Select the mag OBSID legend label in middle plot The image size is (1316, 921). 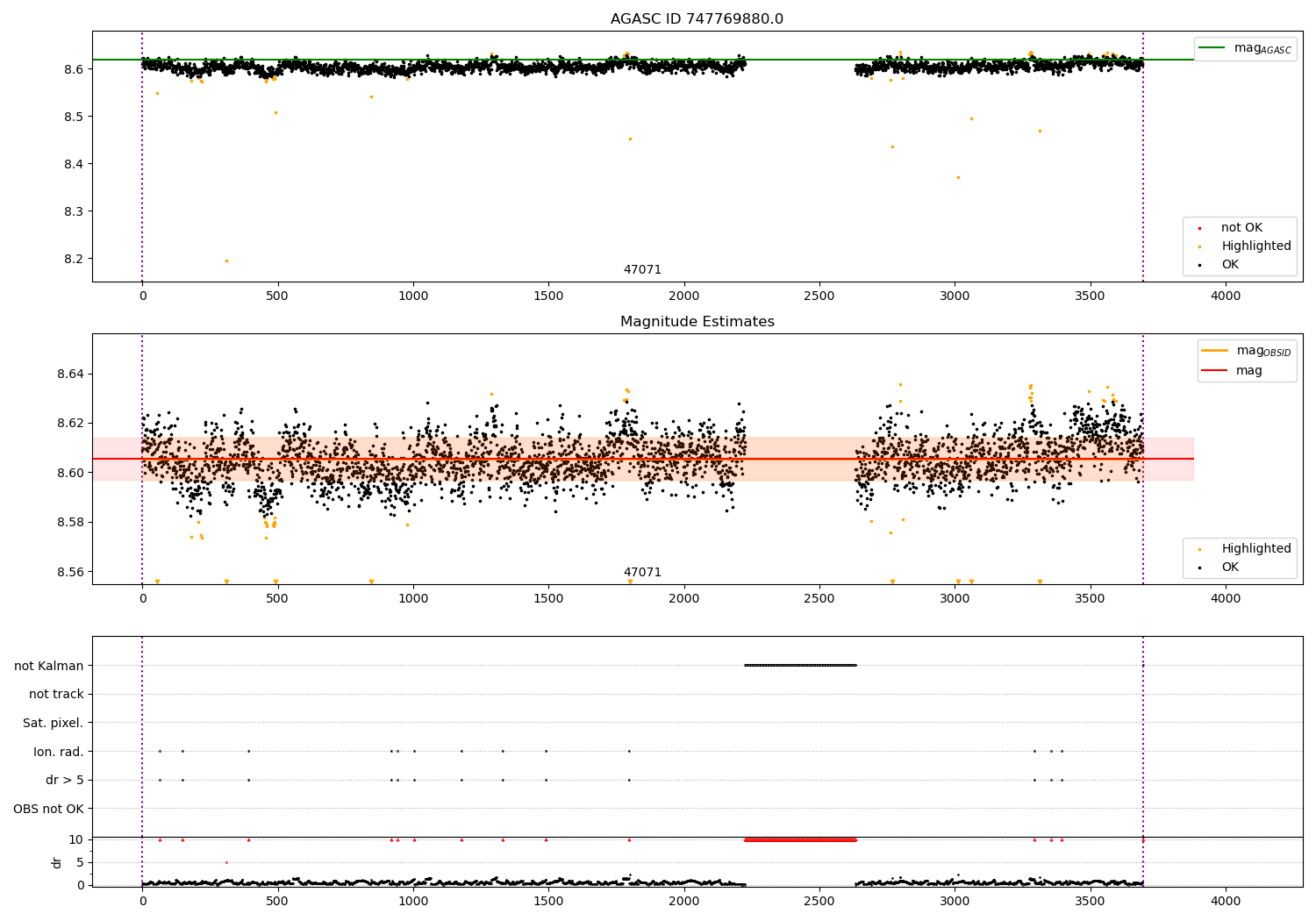coord(1263,351)
